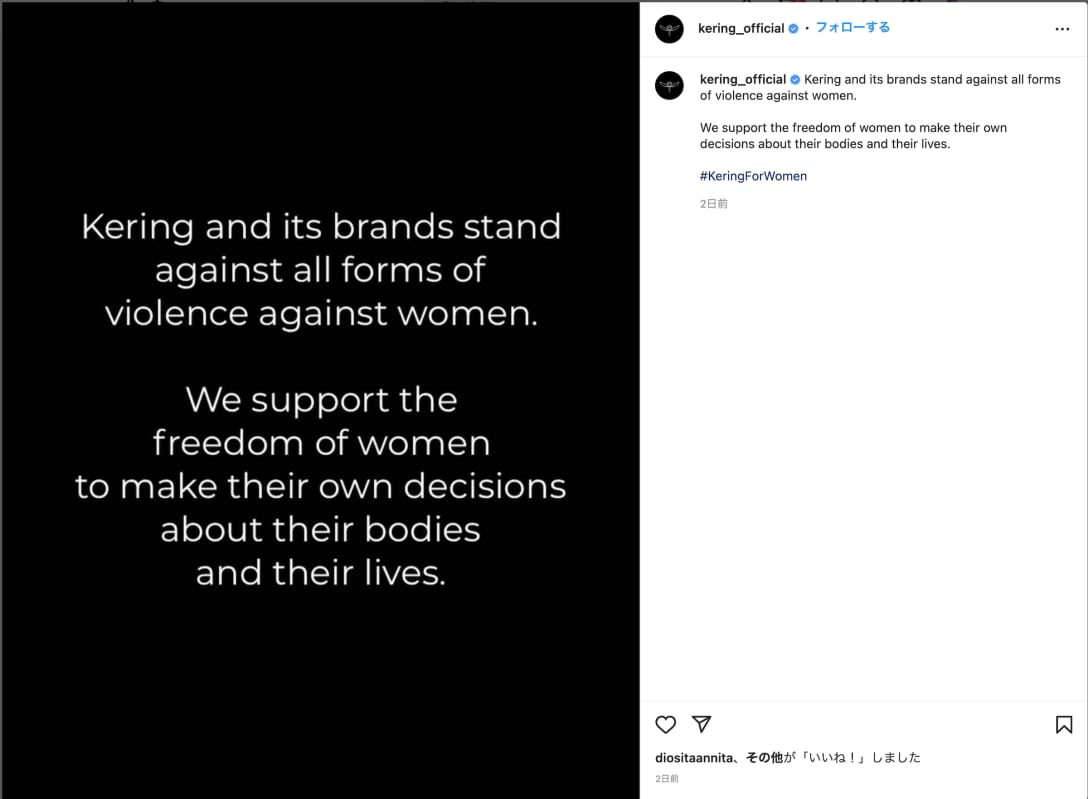Show その他 users who liked the post
This screenshot has width=1088, height=799.
[764, 758]
